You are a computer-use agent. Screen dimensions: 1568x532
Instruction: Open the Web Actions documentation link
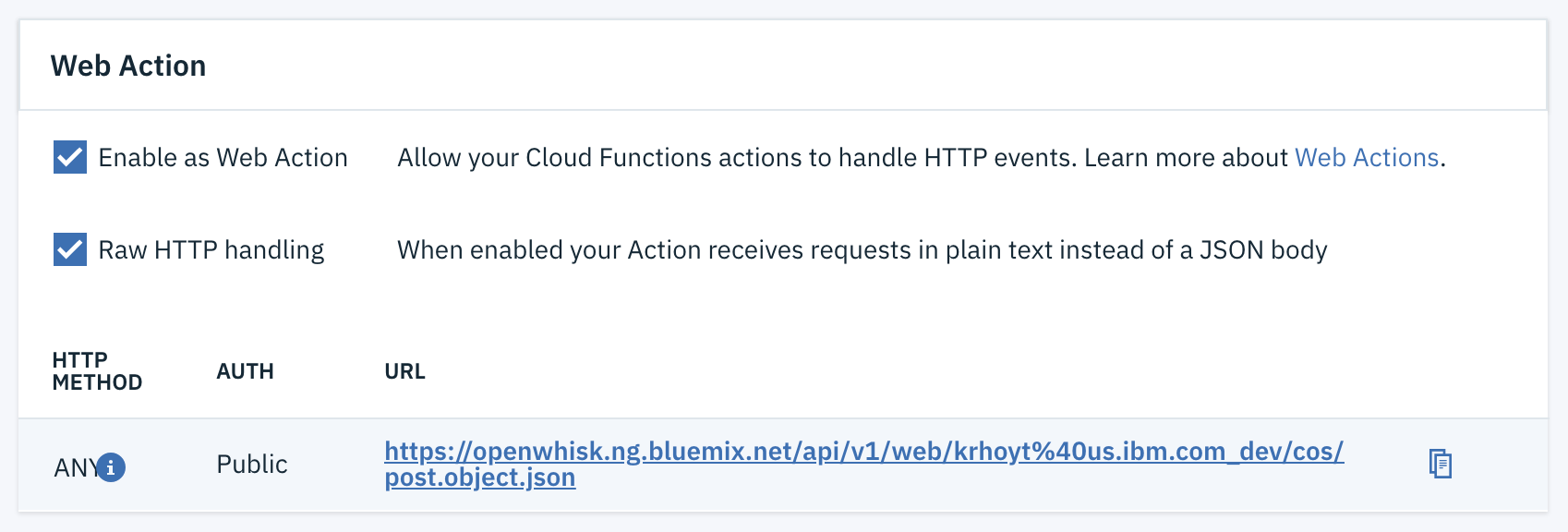(x=1367, y=158)
